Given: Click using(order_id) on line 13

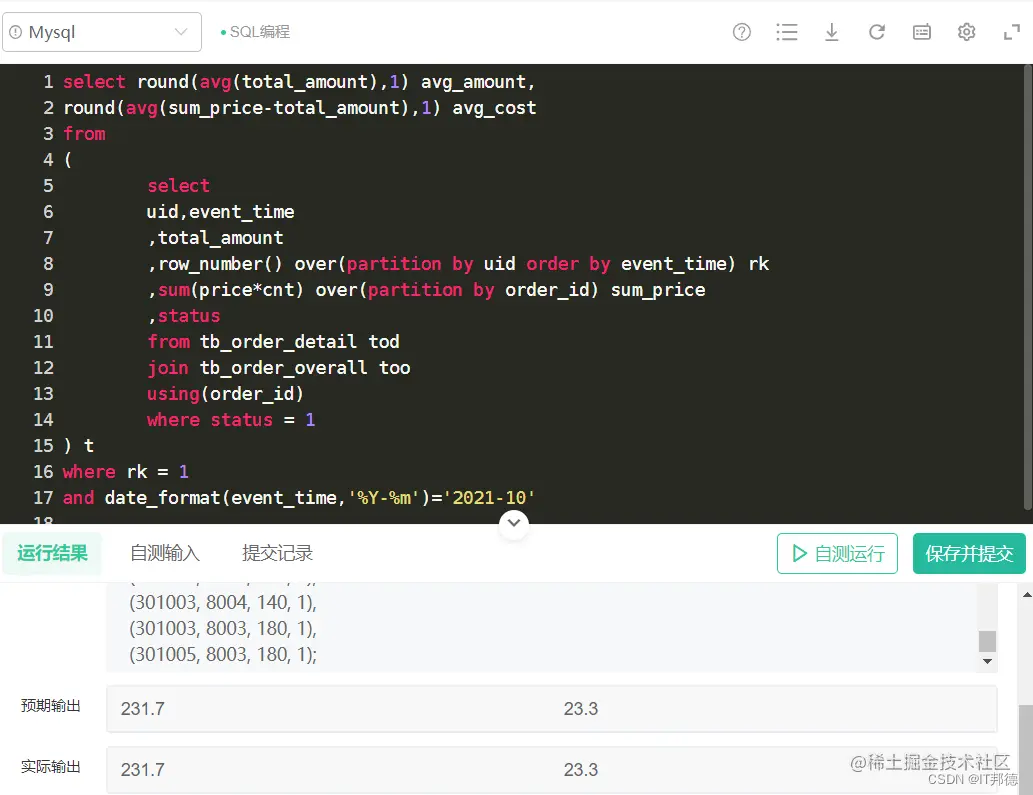Looking at the screenshot, I should [x=225, y=394].
